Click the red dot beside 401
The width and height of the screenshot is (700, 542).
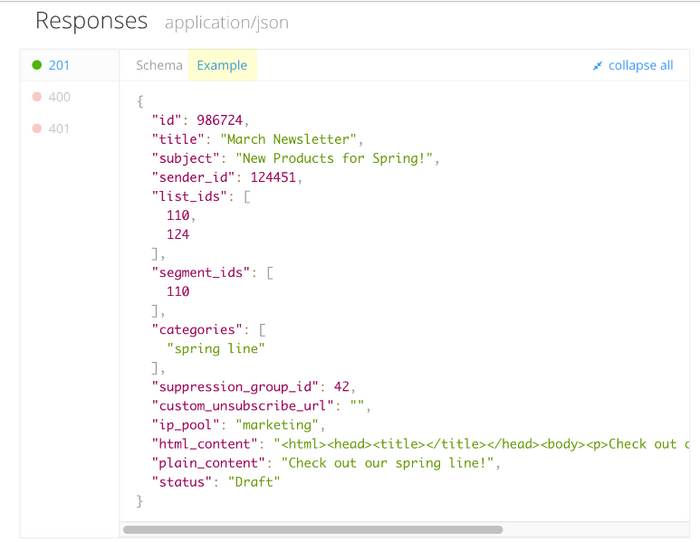point(37,129)
